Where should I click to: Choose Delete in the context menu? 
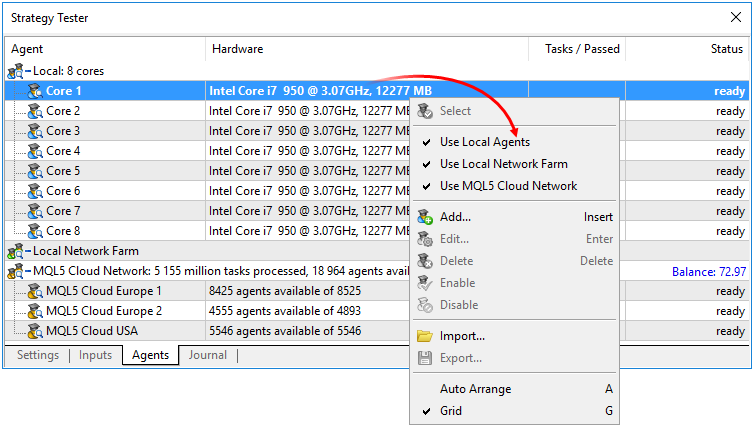tap(515, 261)
